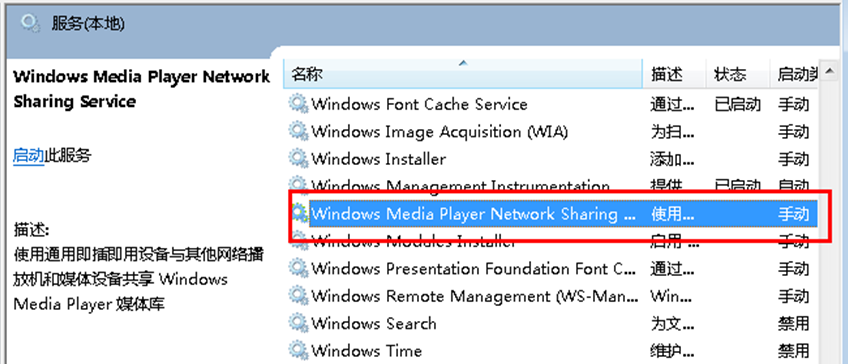This screenshot has height=364, width=848.
Task: Sort services by the 名称 column header
Action: click(463, 74)
